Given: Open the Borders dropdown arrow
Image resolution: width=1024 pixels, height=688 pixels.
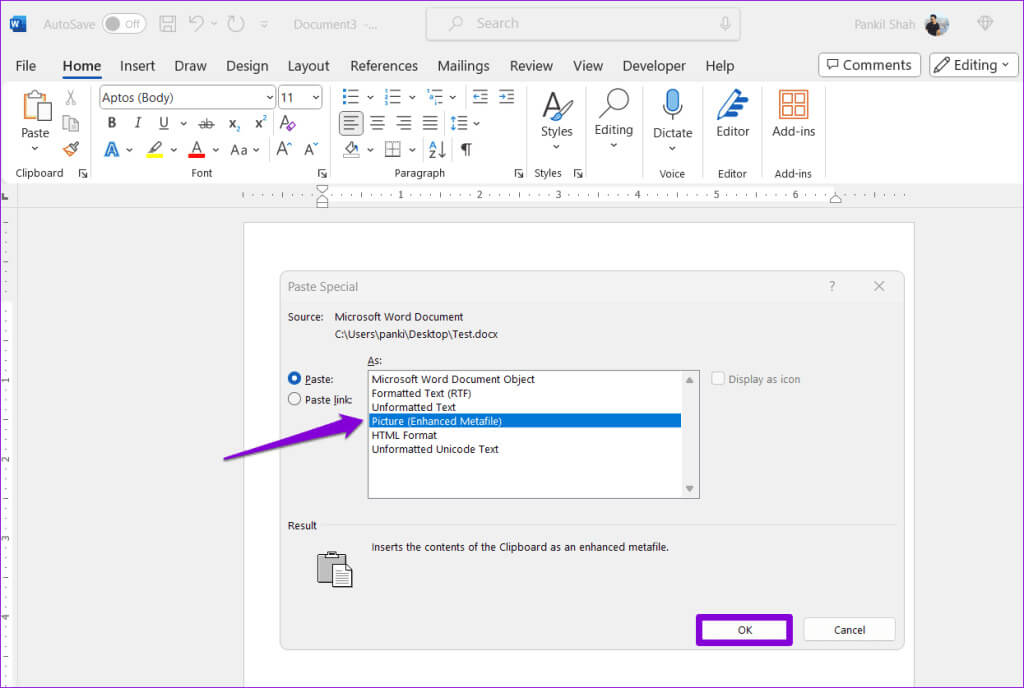Looking at the screenshot, I should point(412,149).
